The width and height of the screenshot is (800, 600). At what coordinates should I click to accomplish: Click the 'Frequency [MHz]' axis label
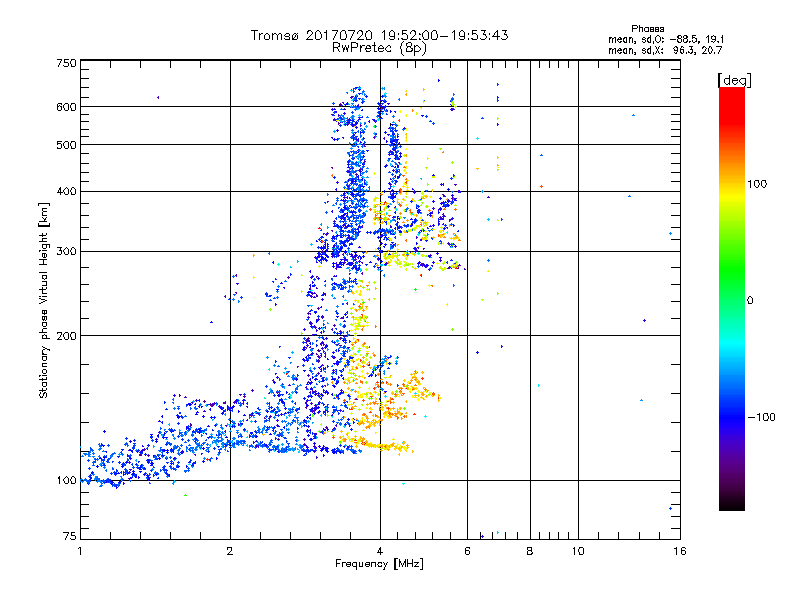(x=380, y=564)
